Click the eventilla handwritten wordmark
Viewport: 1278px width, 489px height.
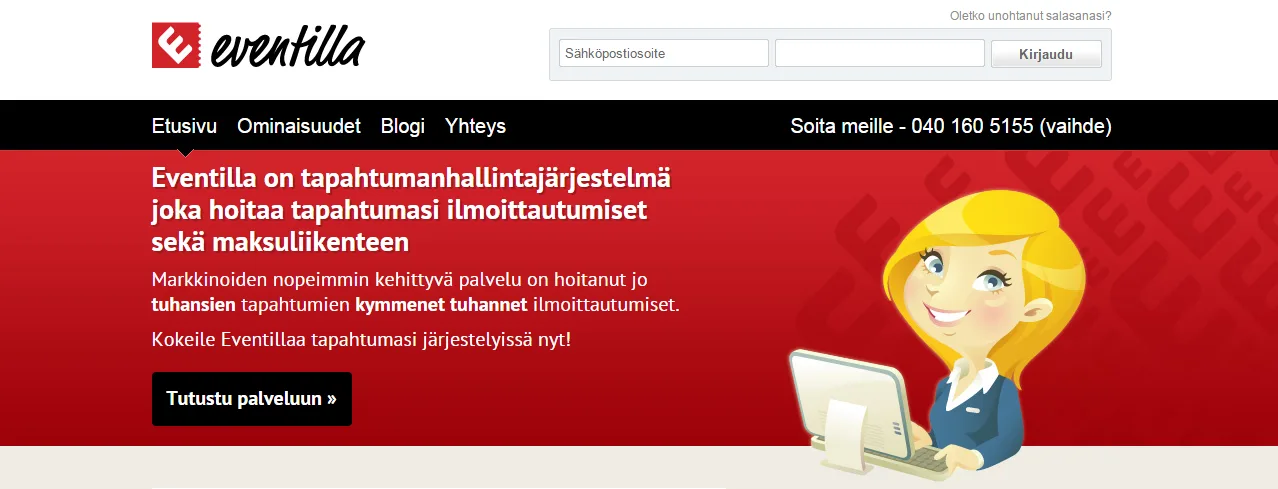click(288, 46)
